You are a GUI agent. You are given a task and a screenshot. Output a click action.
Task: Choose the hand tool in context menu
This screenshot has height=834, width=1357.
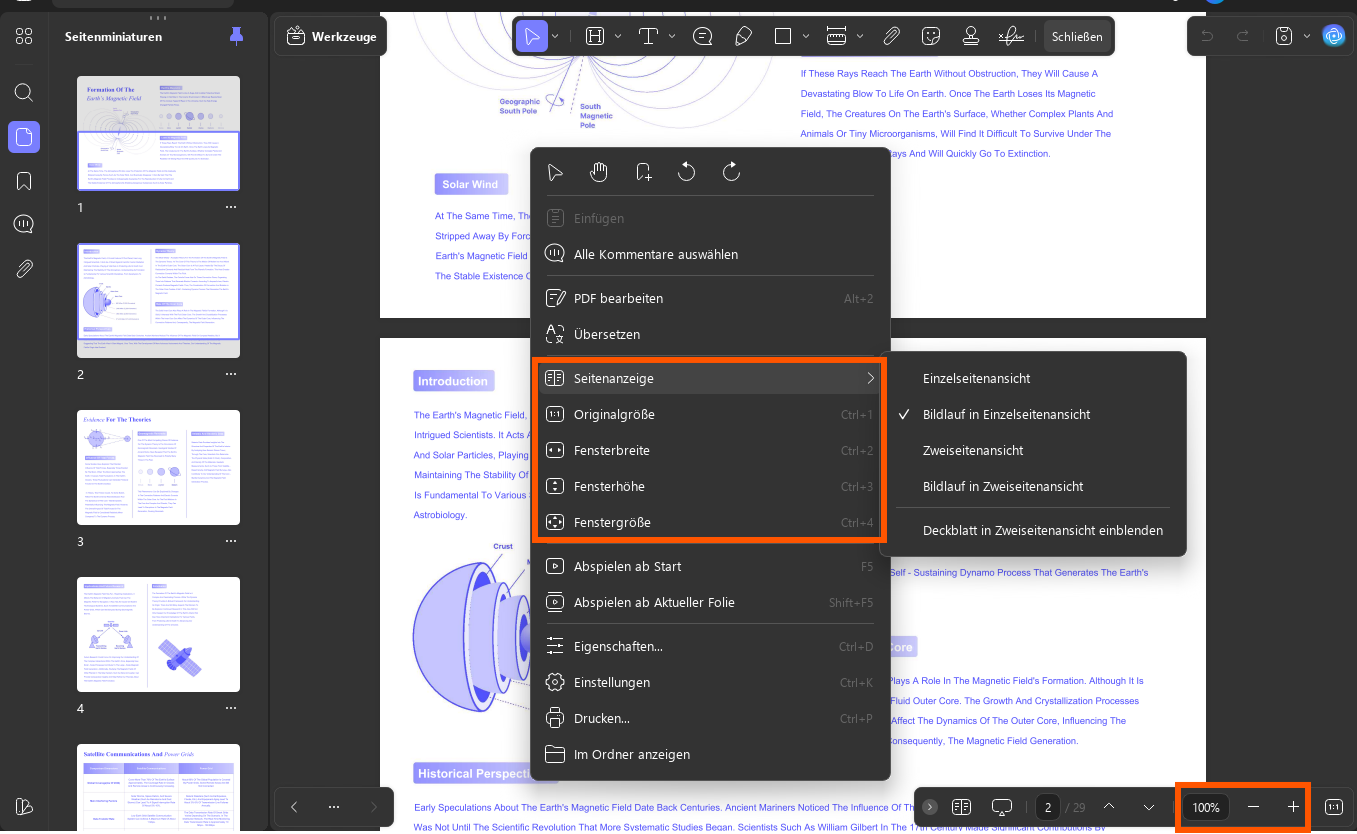[599, 172]
